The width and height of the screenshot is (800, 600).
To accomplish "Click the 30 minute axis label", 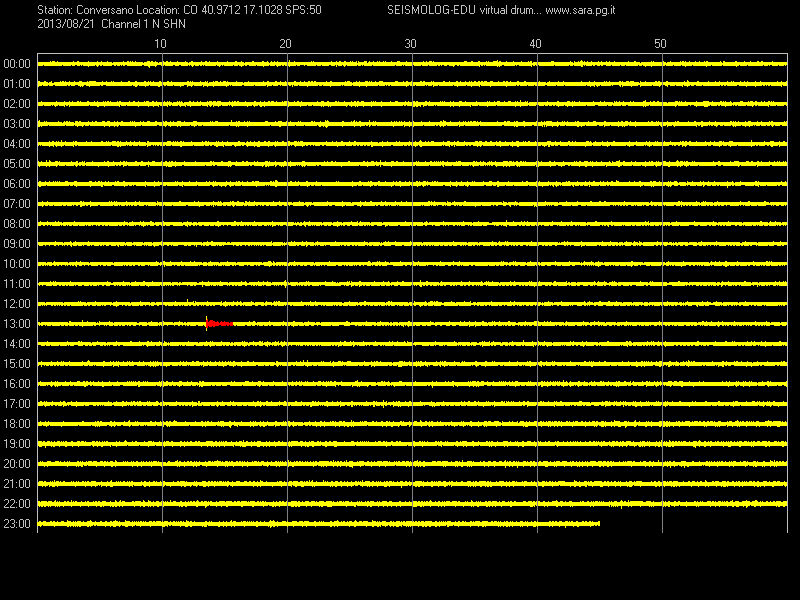I will (410, 44).
